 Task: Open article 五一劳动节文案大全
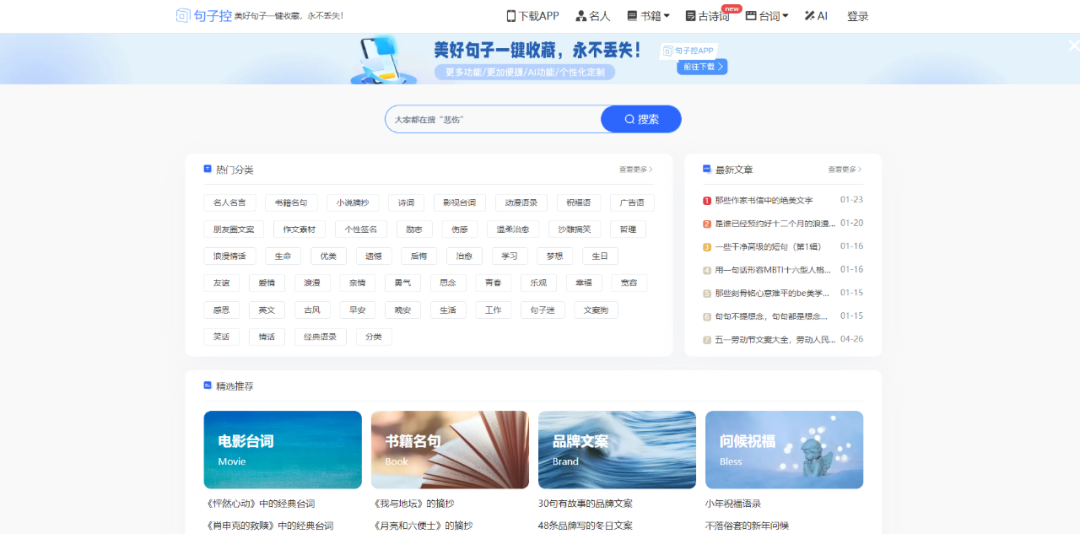tap(776, 339)
